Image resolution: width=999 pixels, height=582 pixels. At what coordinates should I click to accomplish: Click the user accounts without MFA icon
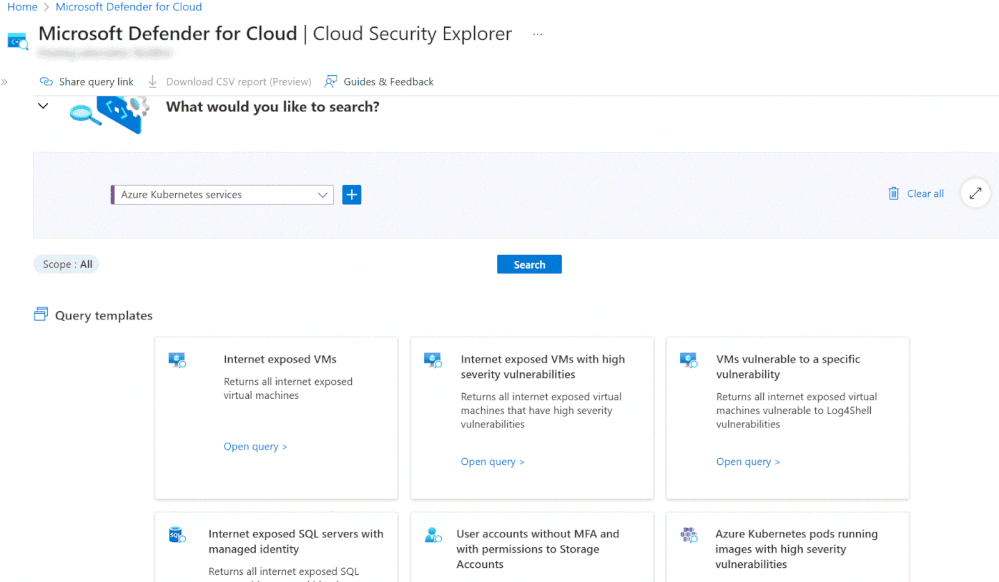point(433,535)
